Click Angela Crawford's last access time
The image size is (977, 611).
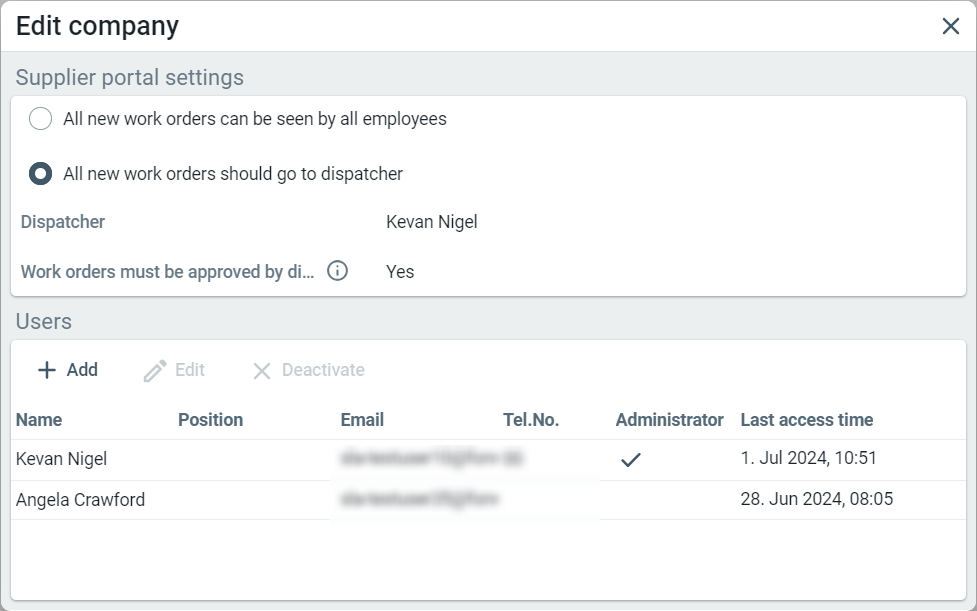816,500
